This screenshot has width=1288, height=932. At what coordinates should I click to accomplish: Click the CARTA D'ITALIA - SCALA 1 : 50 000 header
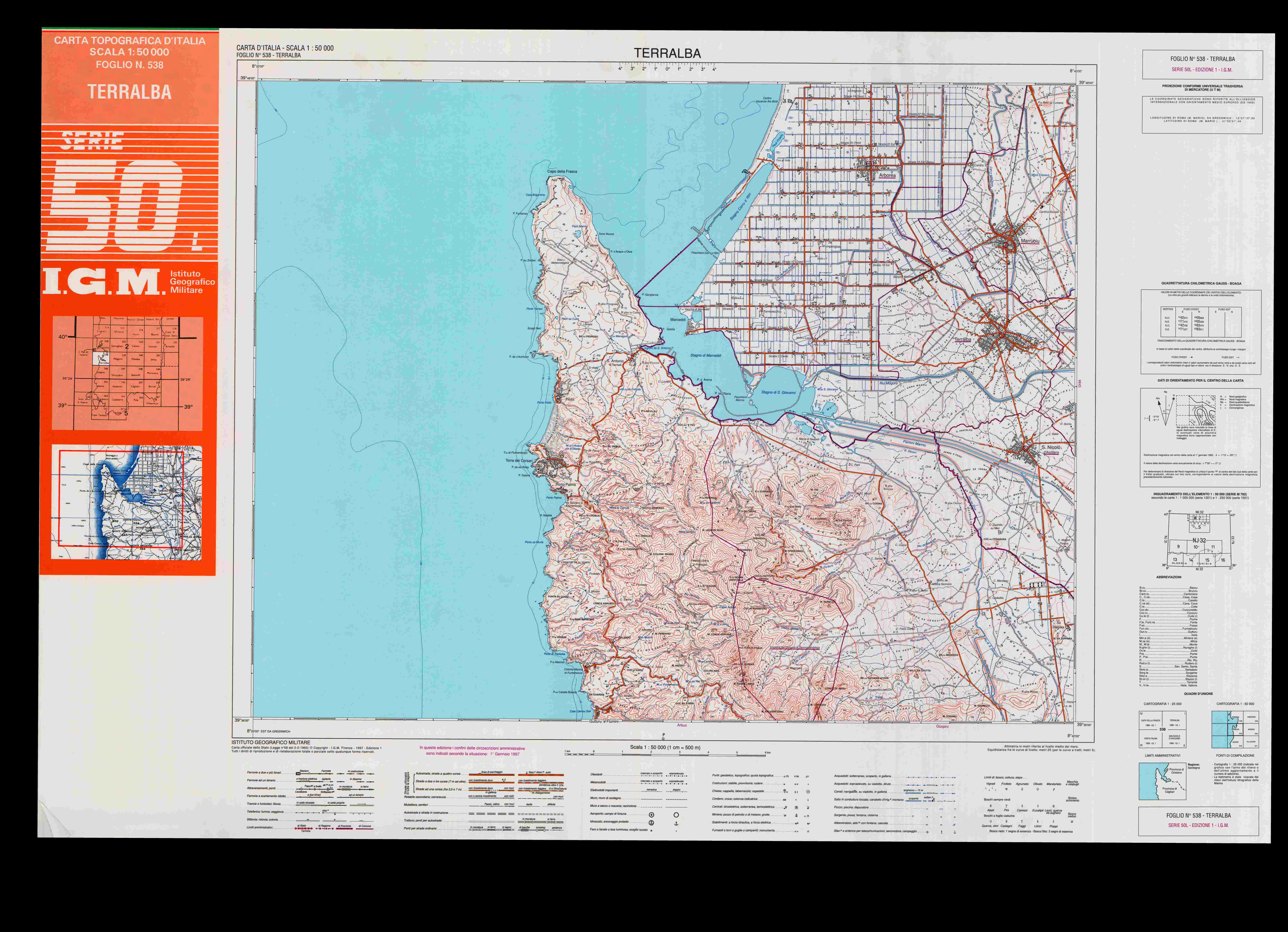(285, 48)
